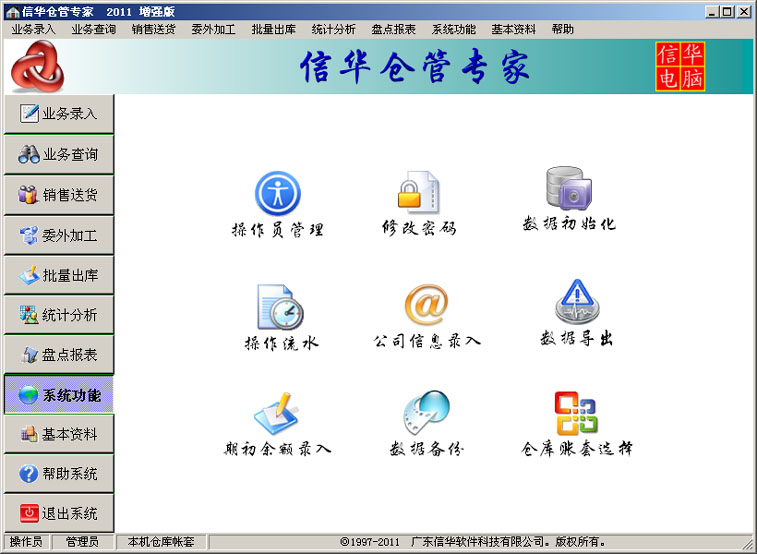The image size is (757, 554).
Task: Launch 数据备份 film globe icon
Action: click(x=427, y=413)
